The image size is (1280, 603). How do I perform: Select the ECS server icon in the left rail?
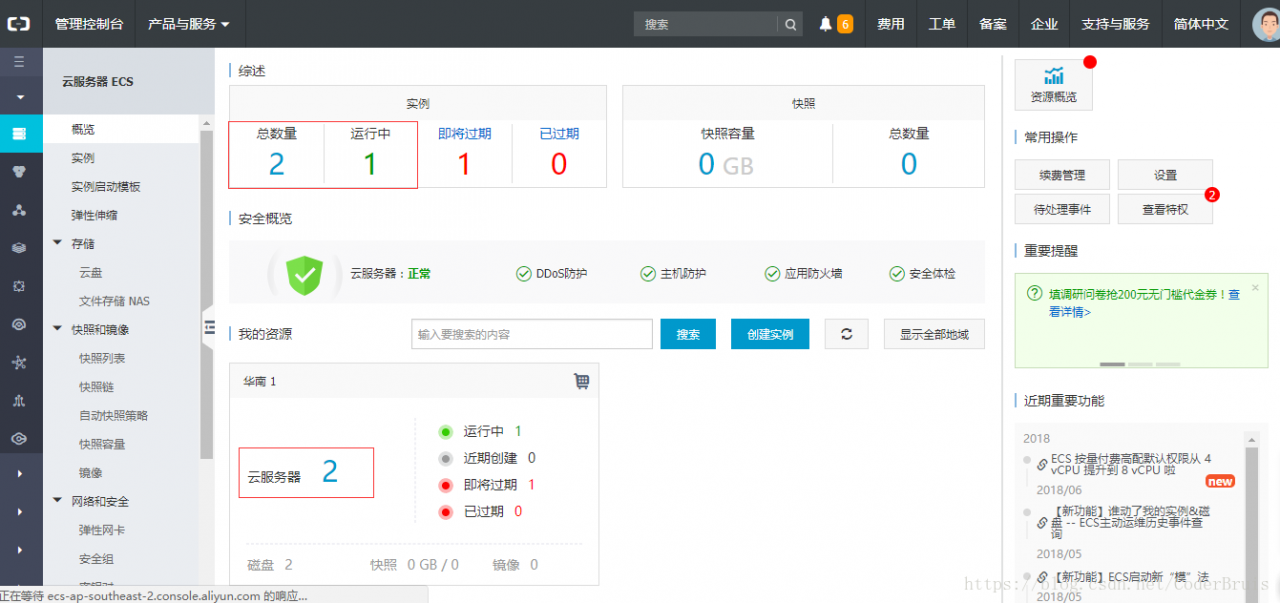(20, 134)
